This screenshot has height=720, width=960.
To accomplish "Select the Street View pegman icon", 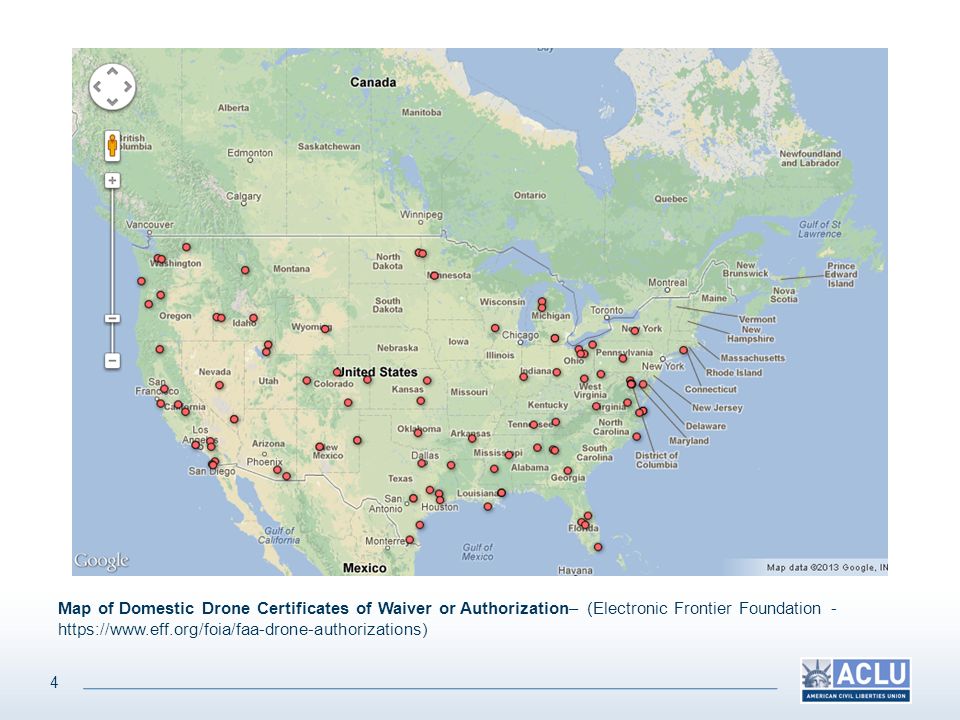I will pos(112,146).
